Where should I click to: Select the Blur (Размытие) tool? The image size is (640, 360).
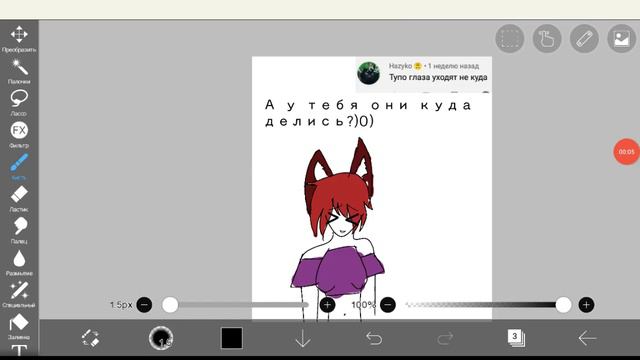[19, 262]
